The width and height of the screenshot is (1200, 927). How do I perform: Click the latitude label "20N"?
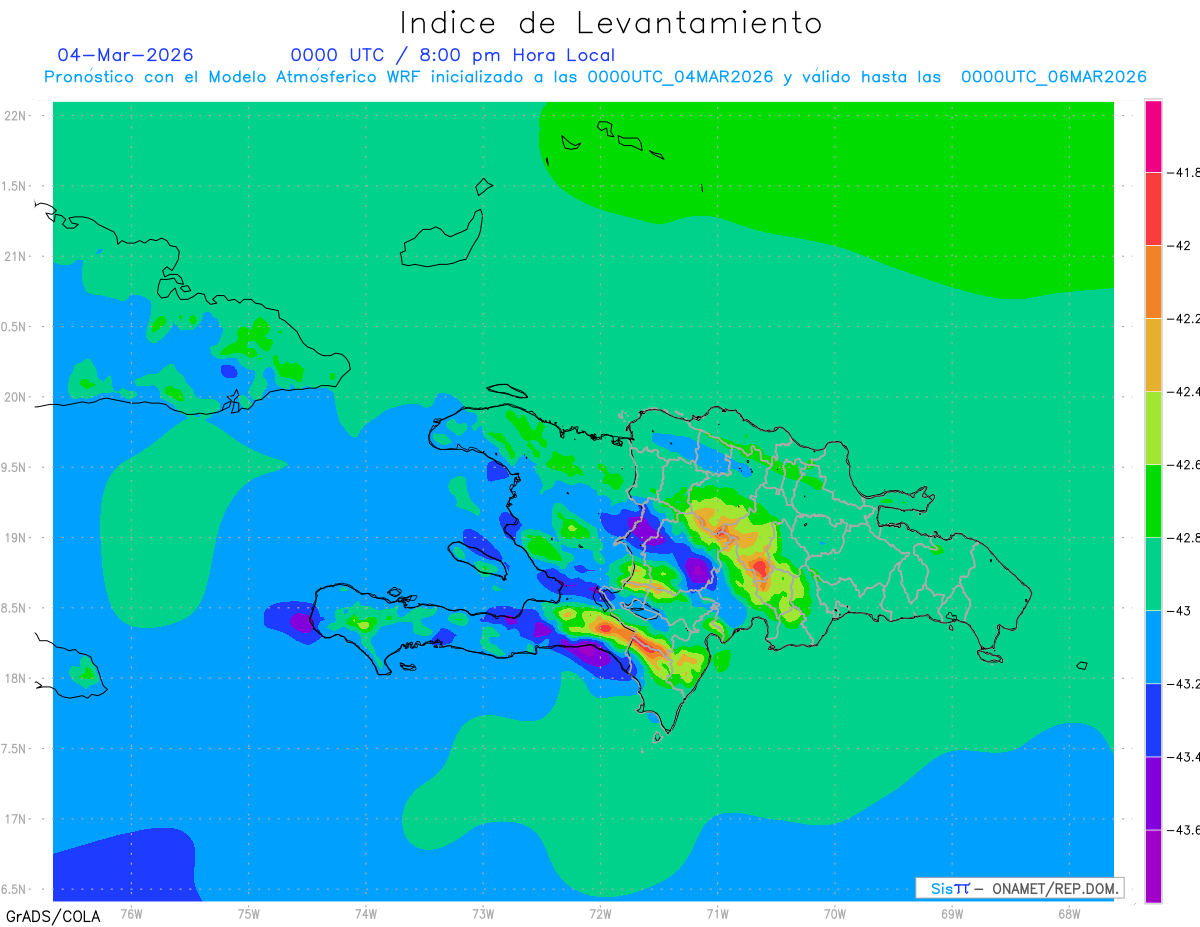16,397
